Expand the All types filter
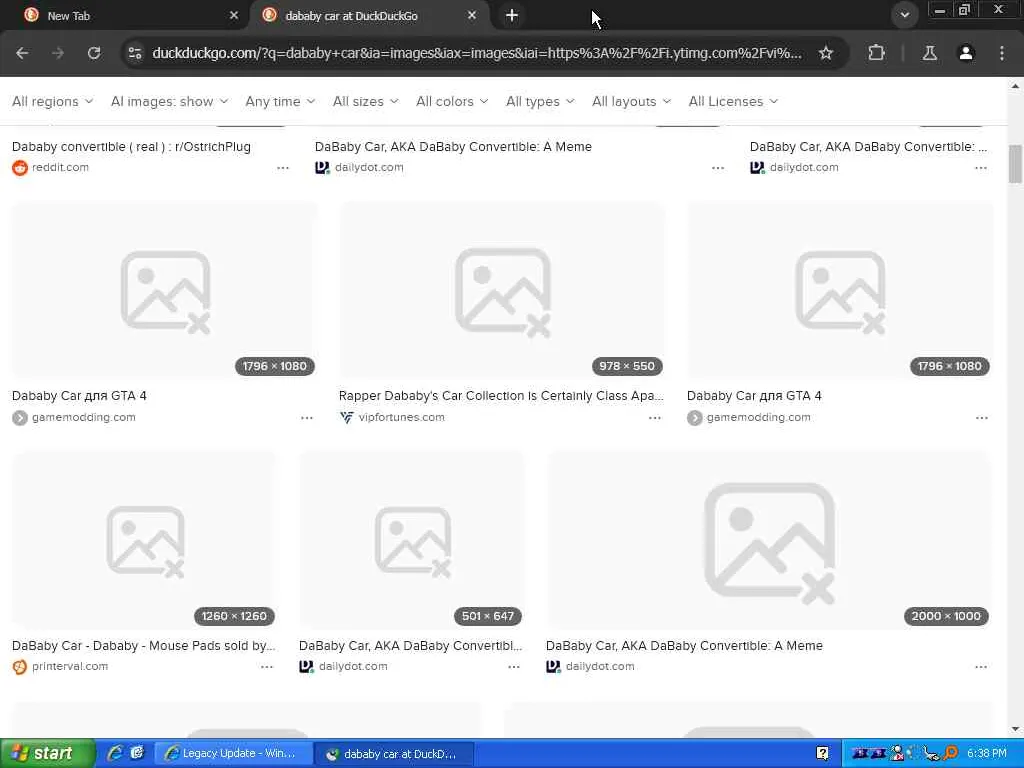 tap(540, 101)
